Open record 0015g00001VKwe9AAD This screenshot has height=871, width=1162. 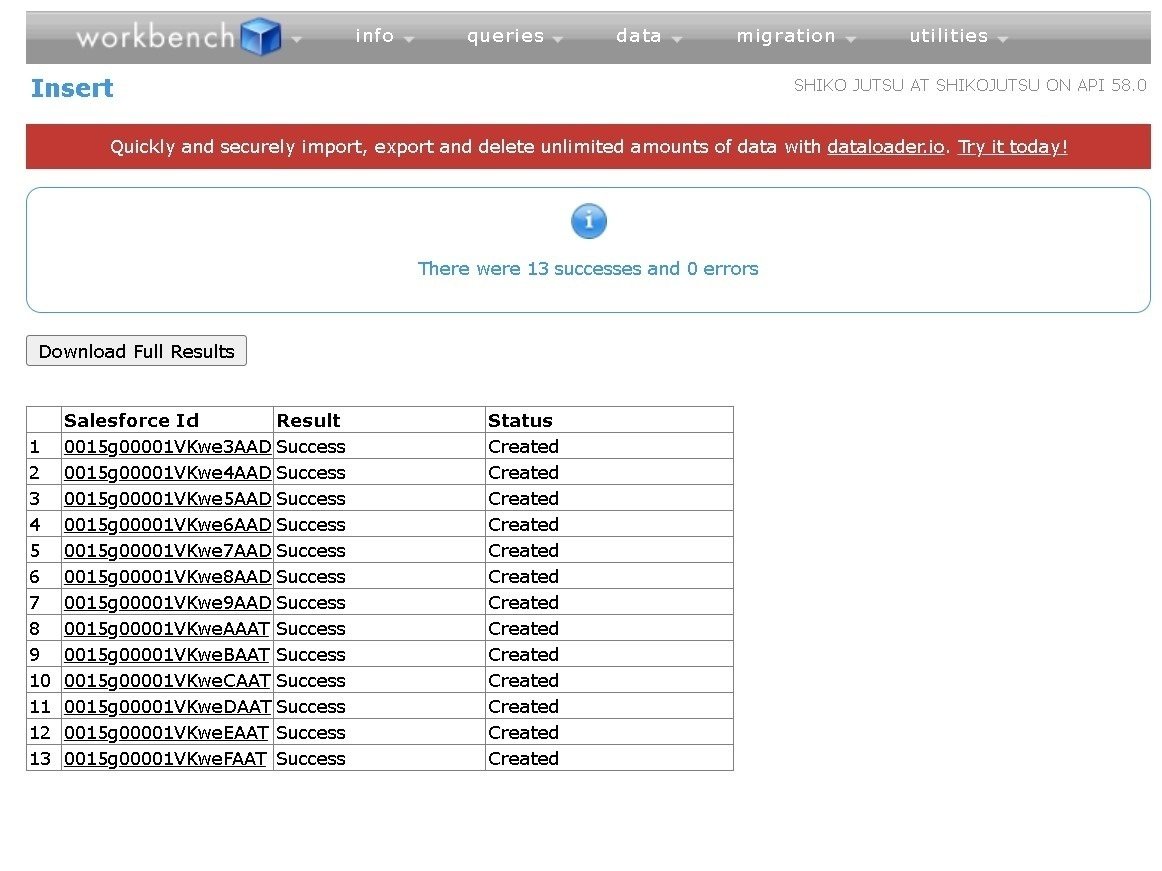[x=167, y=602]
